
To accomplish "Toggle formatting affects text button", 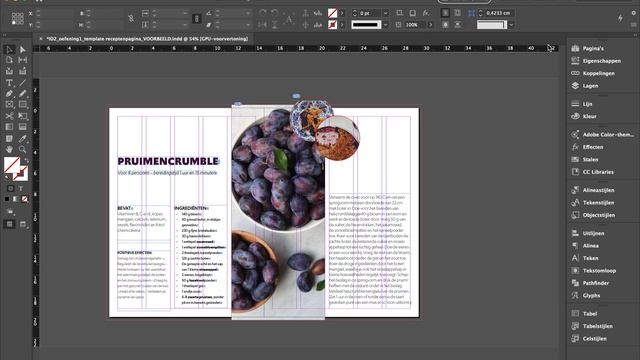I will coord(21,189).
